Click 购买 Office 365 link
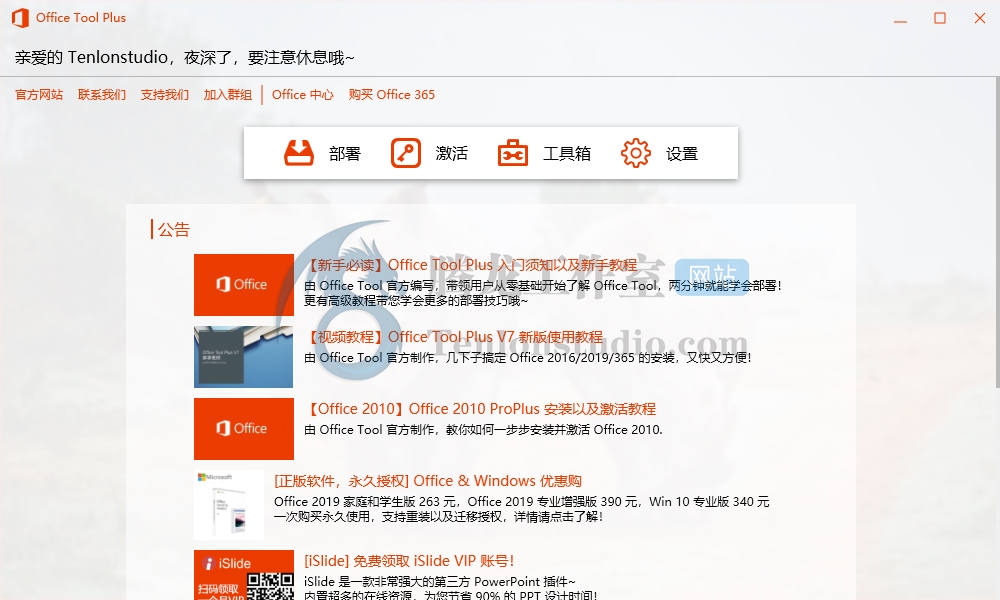Viewport: 1000px width, 600px height. [392, 95]
